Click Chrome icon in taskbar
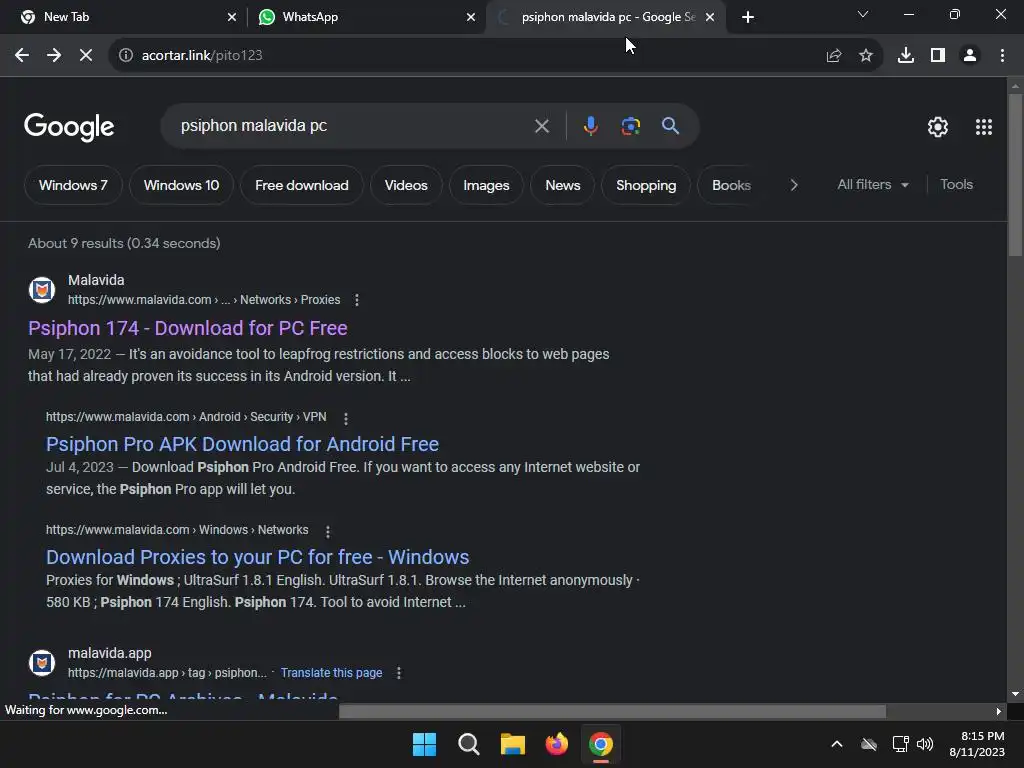This screenshot has width=1024, height=768. pos(601,744)
